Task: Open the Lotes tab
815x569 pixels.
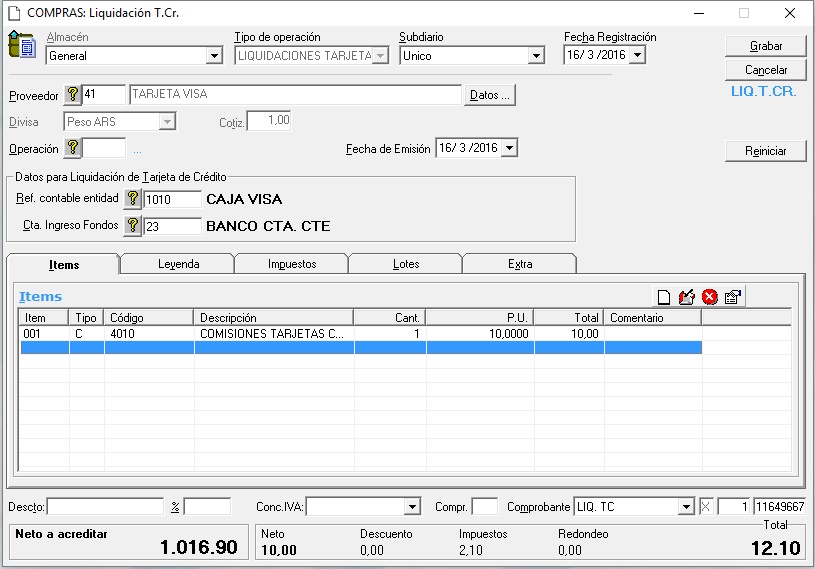Action: [x=406, y=264]
